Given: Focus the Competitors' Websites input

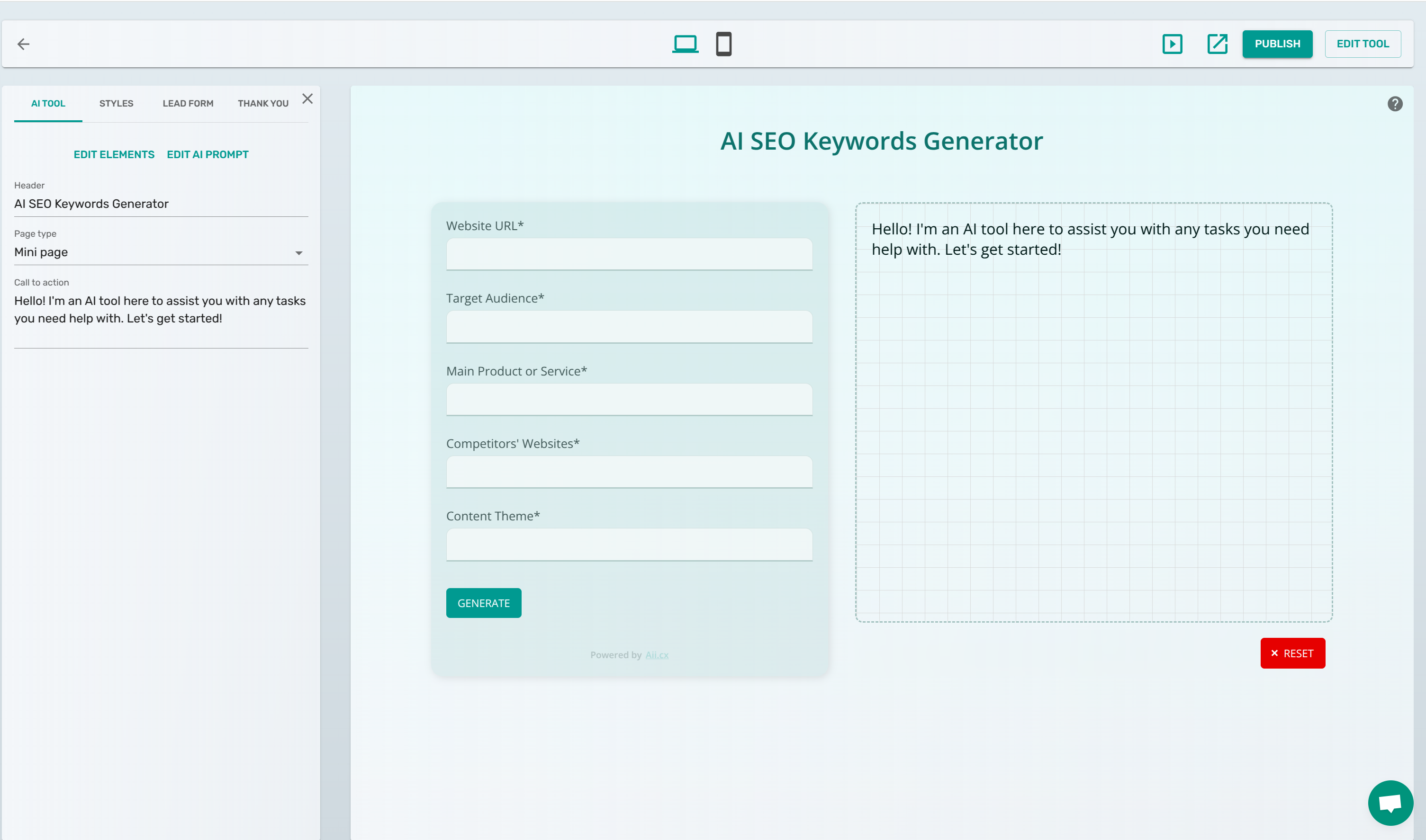Looking at the screenshot, I should pyautogui.click(x=629, y=472).
